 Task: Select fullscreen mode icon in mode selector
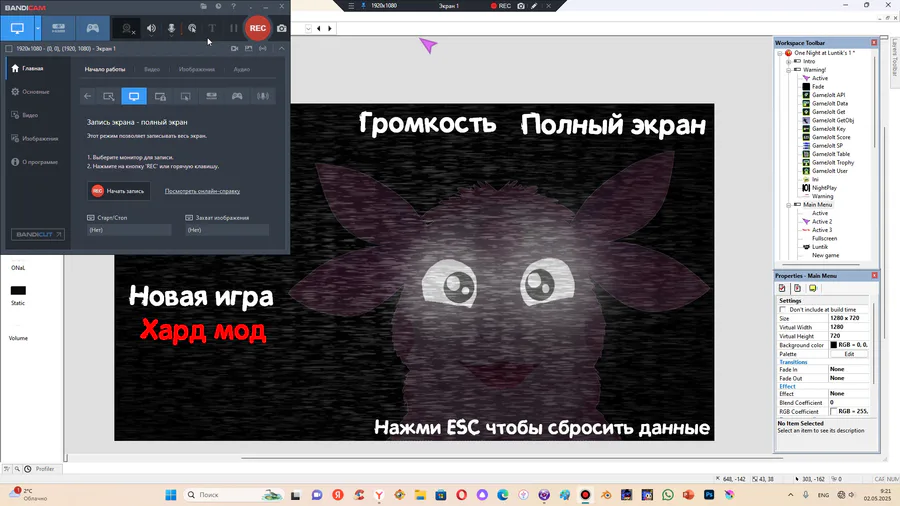click(x=134, y=96)
